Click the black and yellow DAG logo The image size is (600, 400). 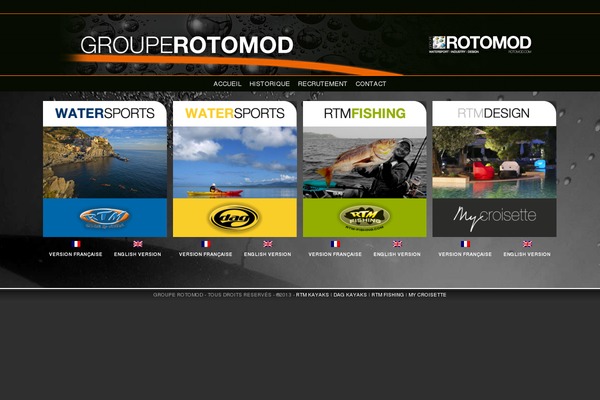(234, 218)
